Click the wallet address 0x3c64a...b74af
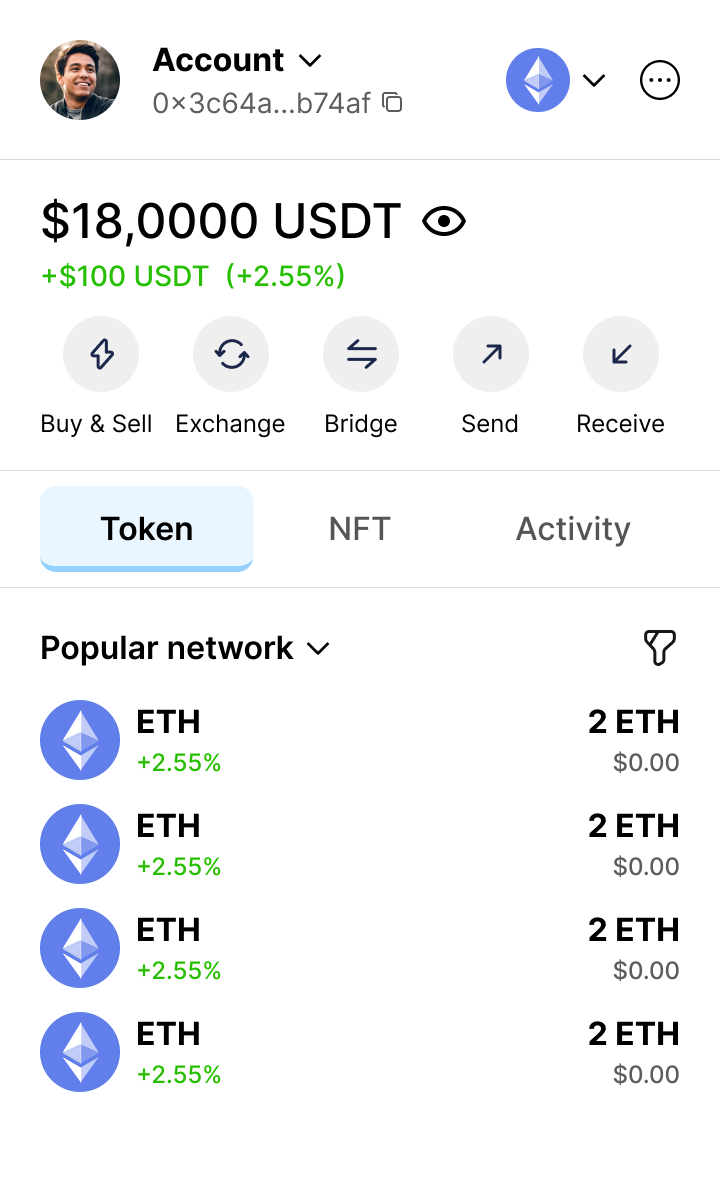The image size is (720, 1200). click(262, 102)
